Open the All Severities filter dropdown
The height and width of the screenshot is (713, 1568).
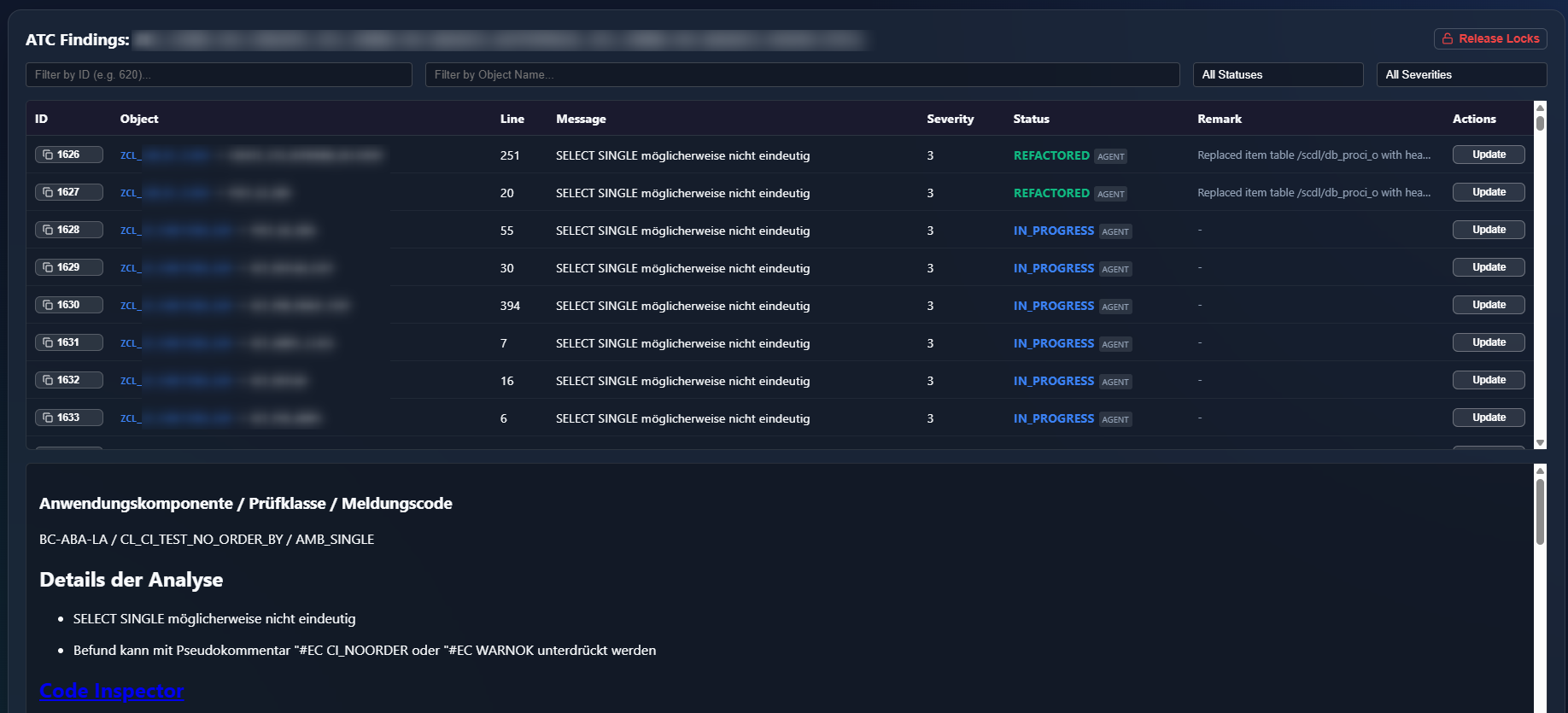[x=1461, y=74]
